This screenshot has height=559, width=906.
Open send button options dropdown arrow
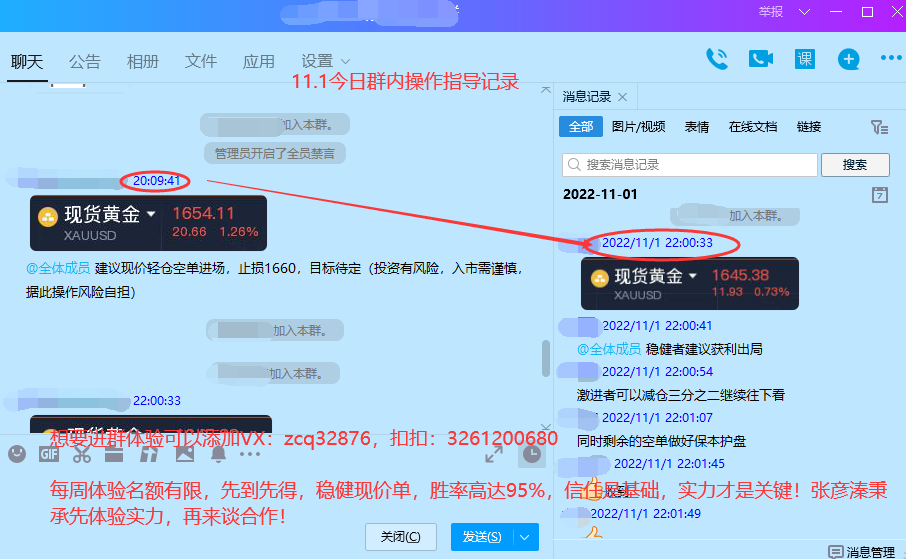click(526, 537)
